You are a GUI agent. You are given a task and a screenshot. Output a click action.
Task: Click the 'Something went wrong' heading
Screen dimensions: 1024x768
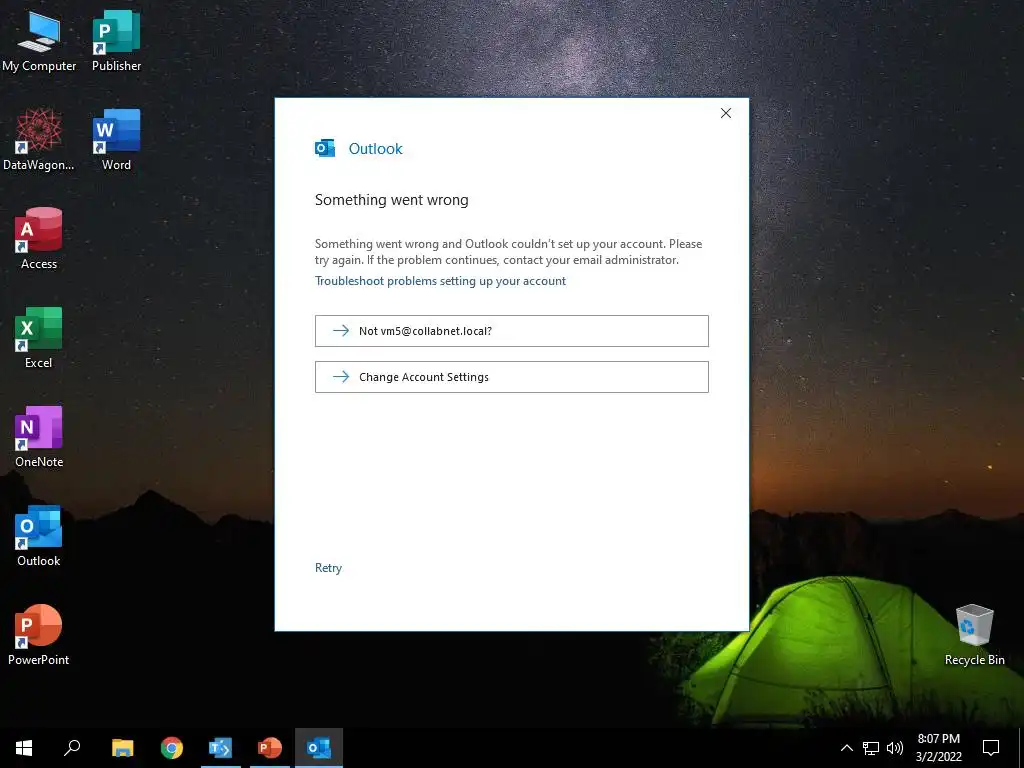[391, 200]
